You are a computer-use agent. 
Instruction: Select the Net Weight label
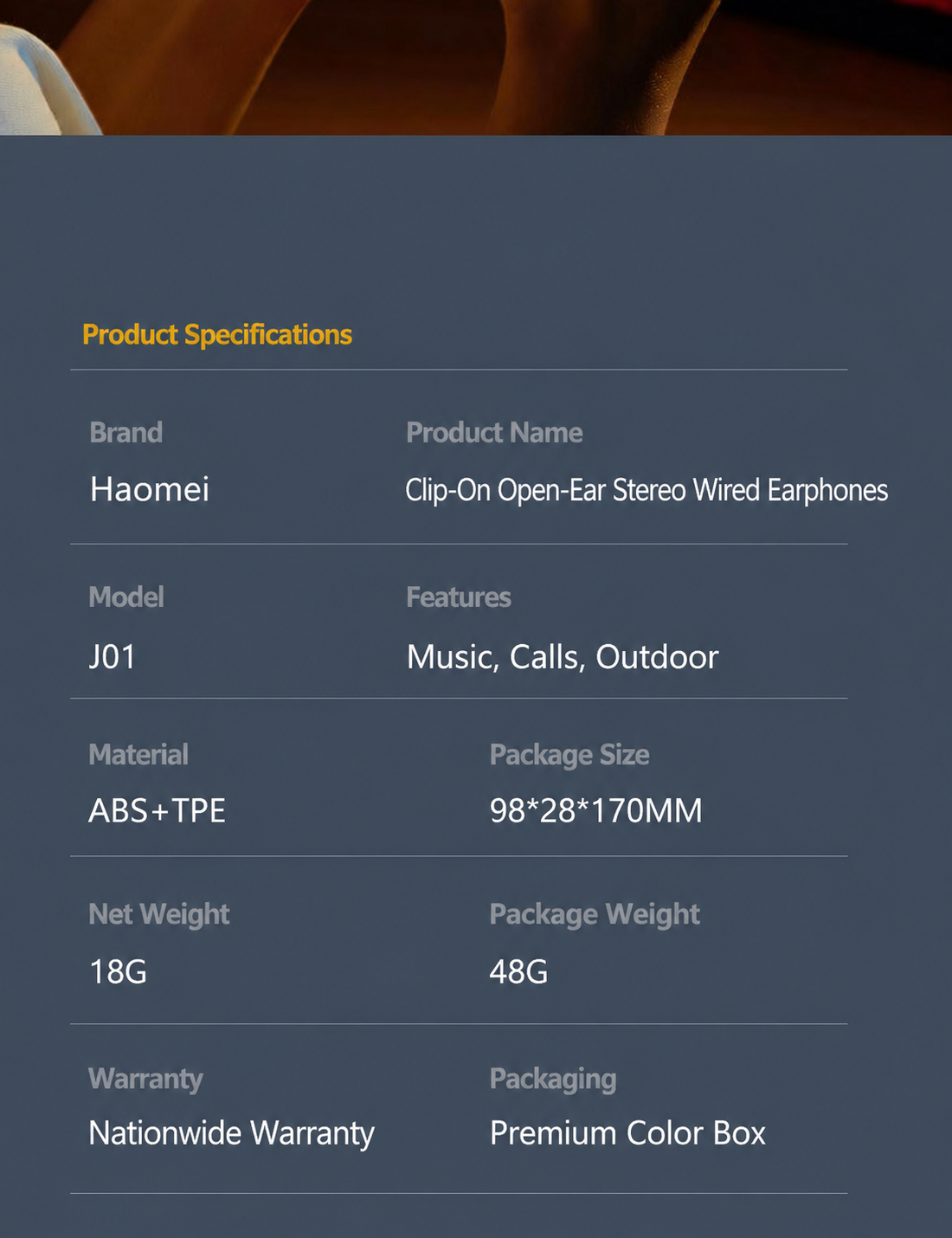tap(159, 914)
